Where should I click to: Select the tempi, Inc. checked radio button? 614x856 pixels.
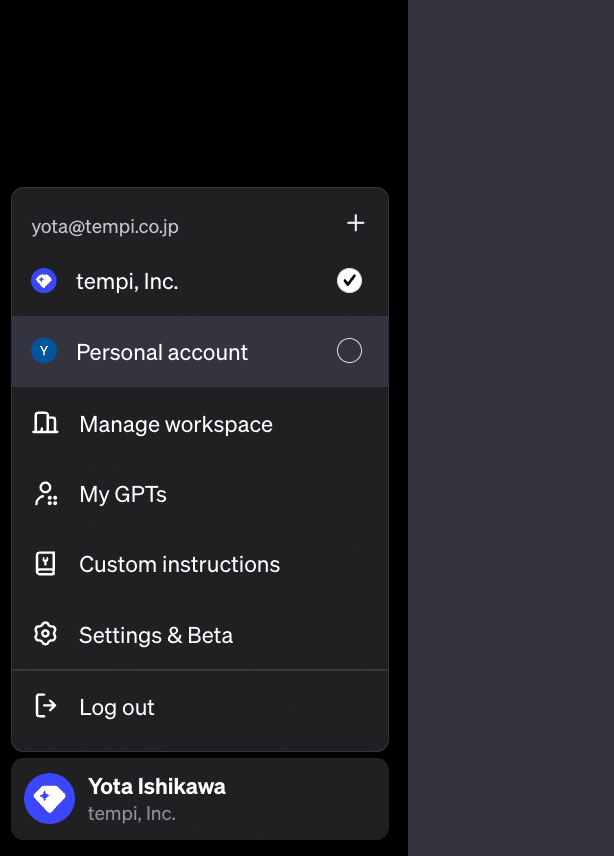coord(349,281)
